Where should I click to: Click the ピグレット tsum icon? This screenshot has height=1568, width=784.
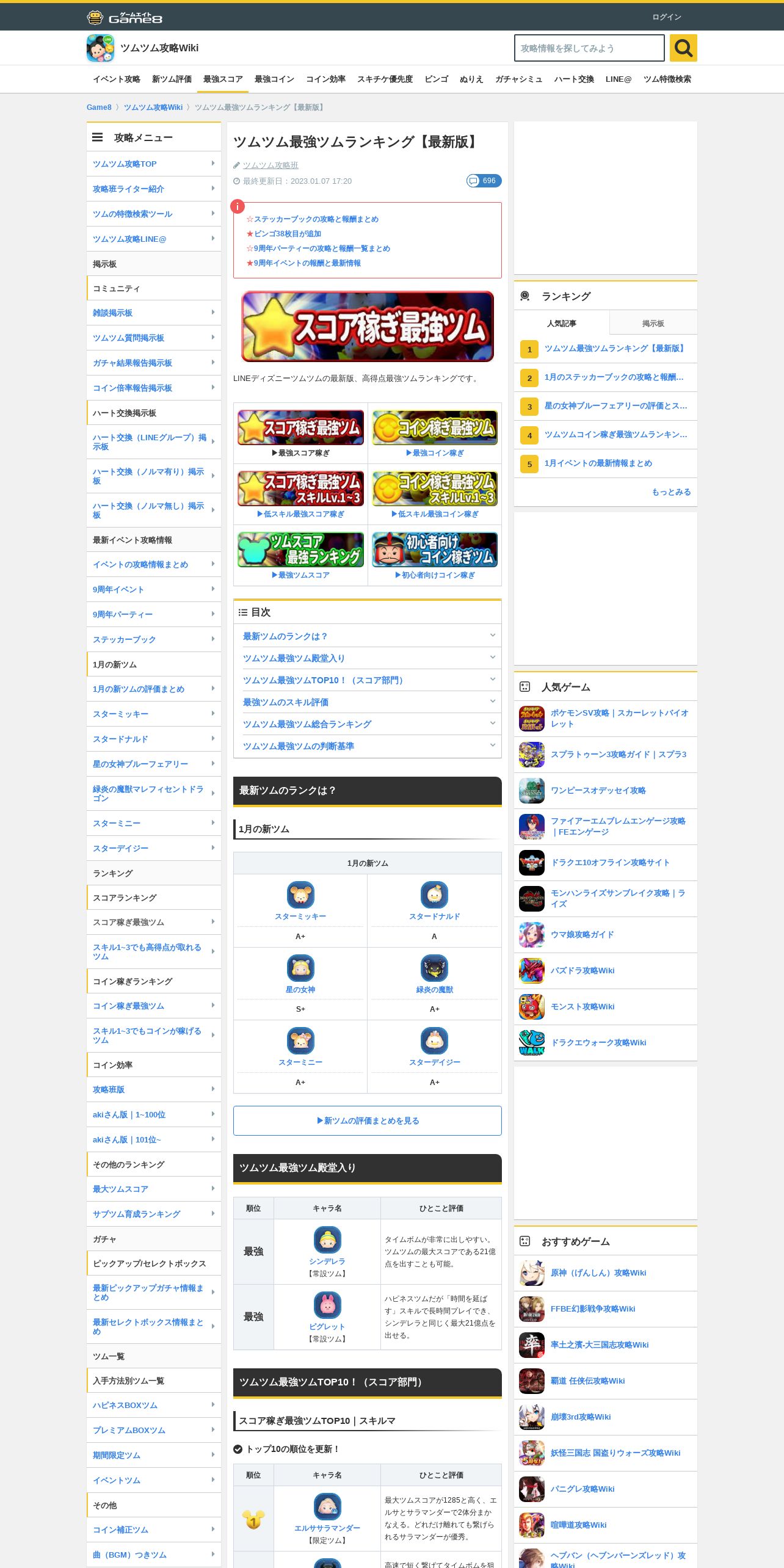tap(327, 1305)
